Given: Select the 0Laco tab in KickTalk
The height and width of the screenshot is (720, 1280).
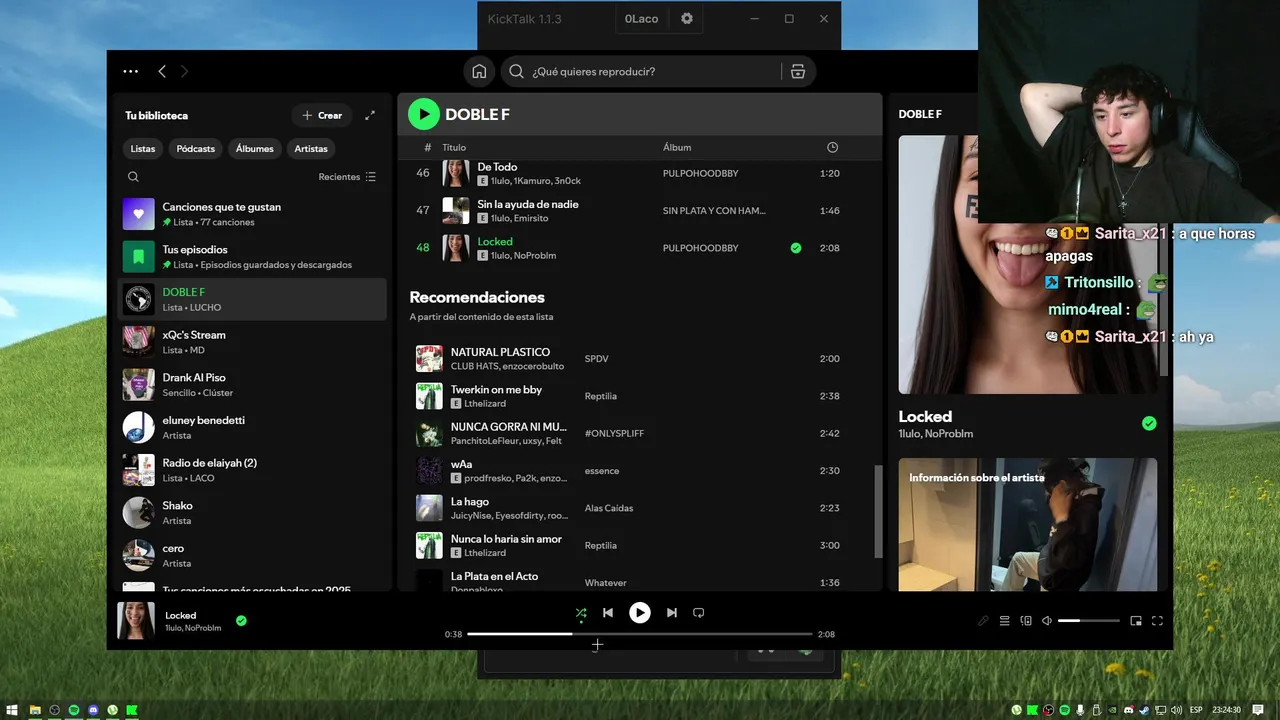Looking at the screenshot, I should [642, 19].
